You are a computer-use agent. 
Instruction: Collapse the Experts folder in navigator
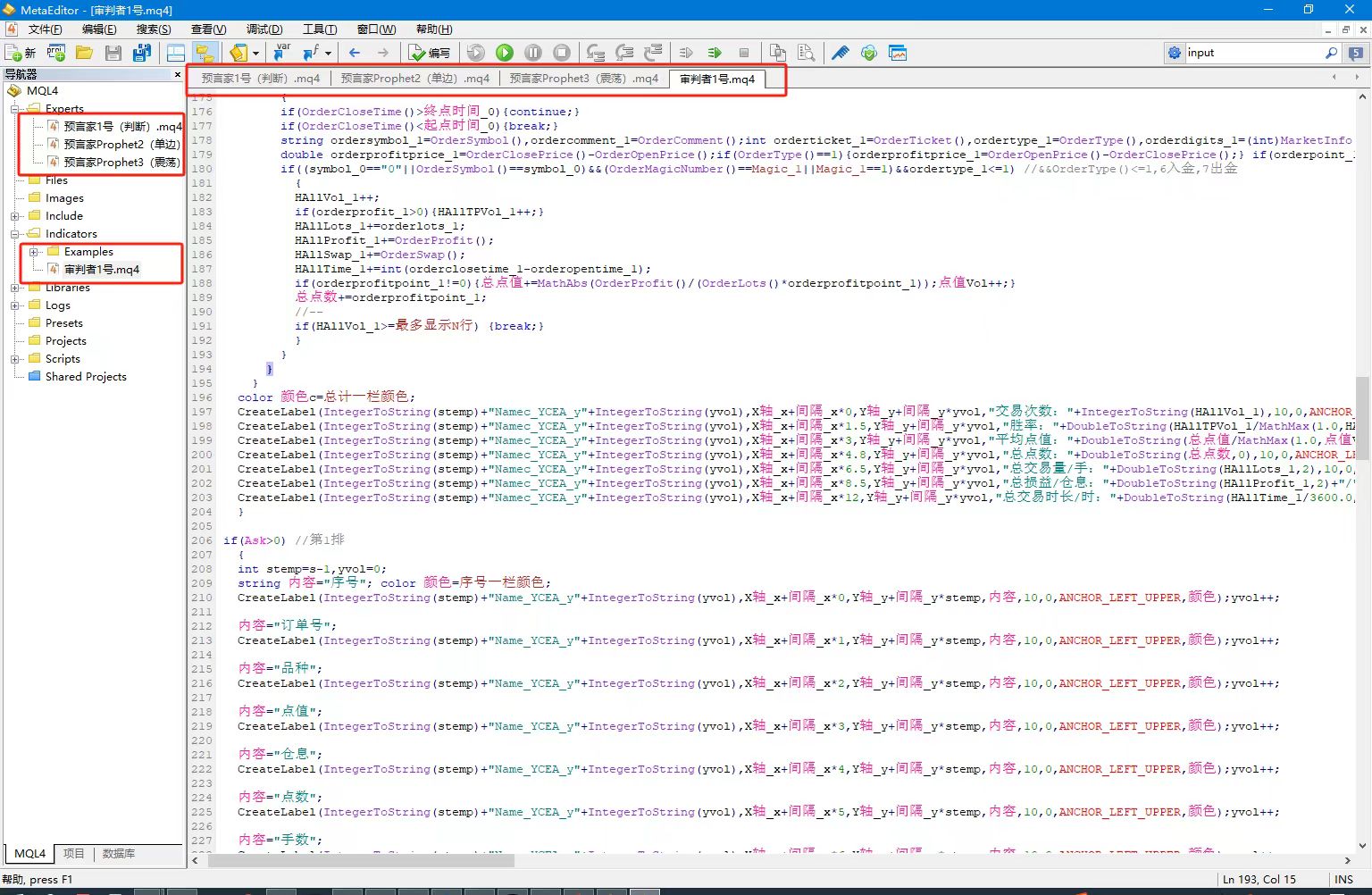click(15, 109)
